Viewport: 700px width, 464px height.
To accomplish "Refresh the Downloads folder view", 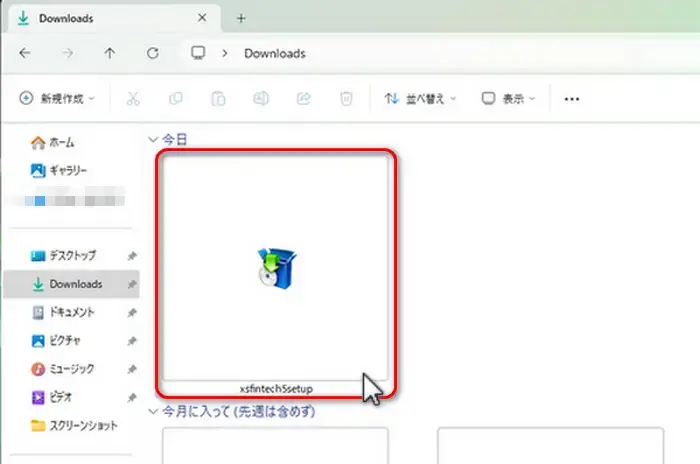I will [x=153, y=53].
